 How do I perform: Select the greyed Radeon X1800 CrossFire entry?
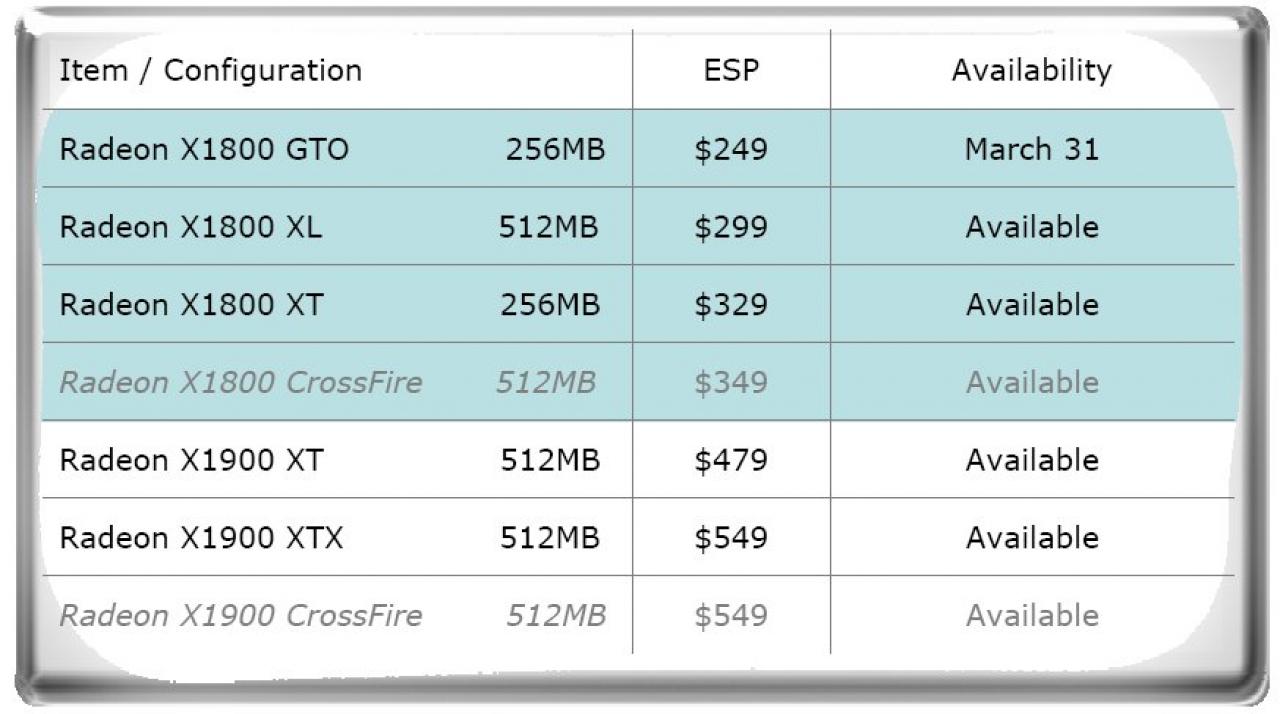click(x=240, y=383)
